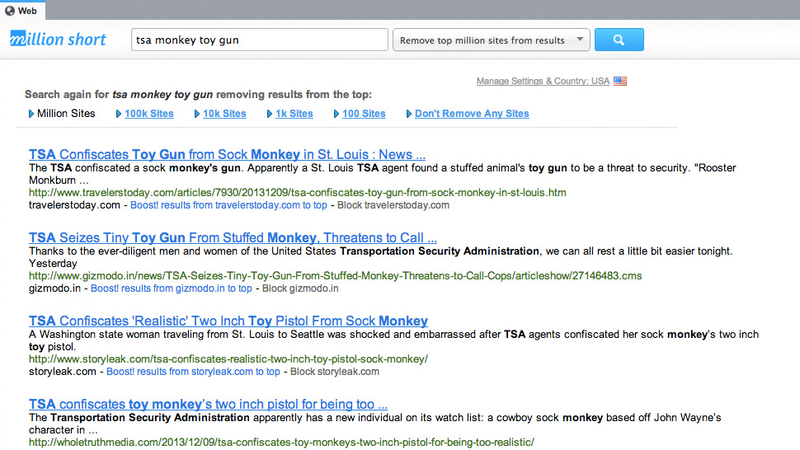Viewport: 800px width, 450px height.
Task: Click the USA flag icon
Action: [x=620, y=81]
